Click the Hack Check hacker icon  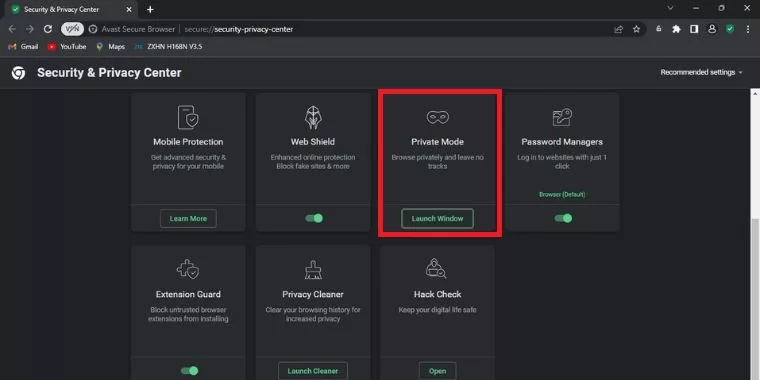[436, 269]
